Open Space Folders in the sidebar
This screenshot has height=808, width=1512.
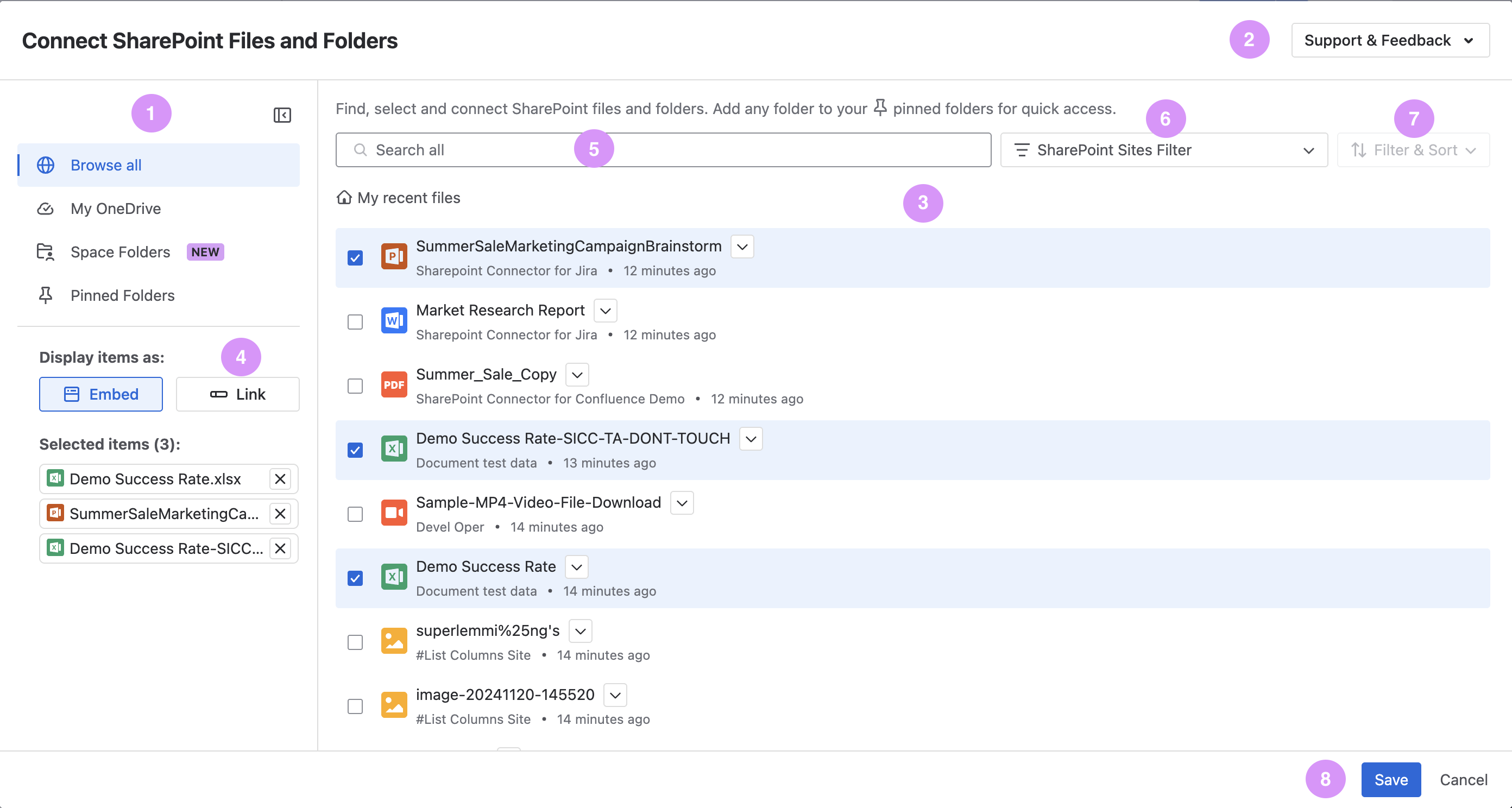point(121,252)
